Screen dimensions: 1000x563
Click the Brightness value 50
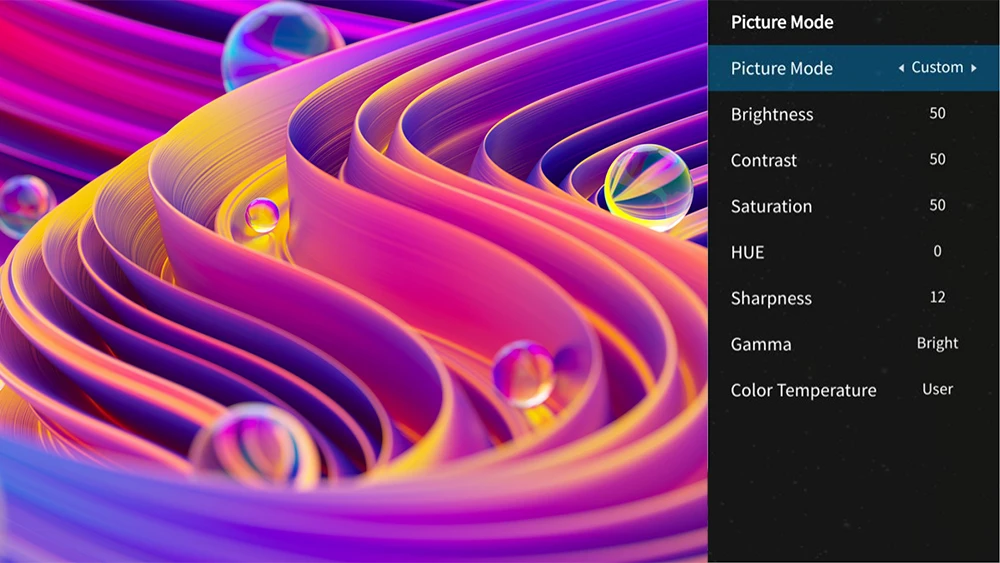(938, 113)
